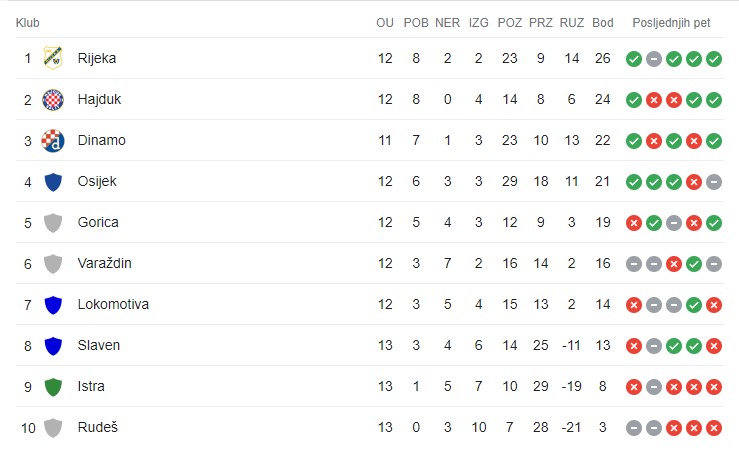Click the POB column header
The height and width of the screenshot is (450, 739).
(x=416, y=23)
